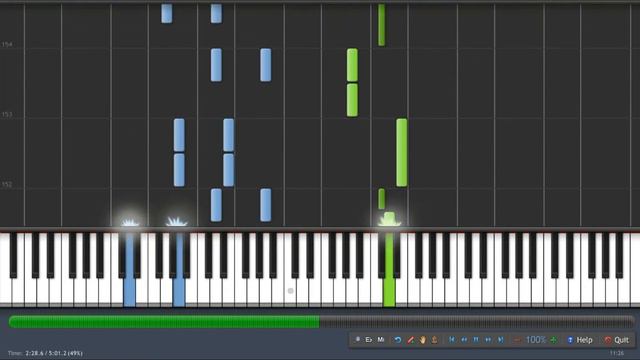Click the hand icon in the toolbar
Image resolution: width=640 pixels, height=360 pixels.
tap(422, 340)
